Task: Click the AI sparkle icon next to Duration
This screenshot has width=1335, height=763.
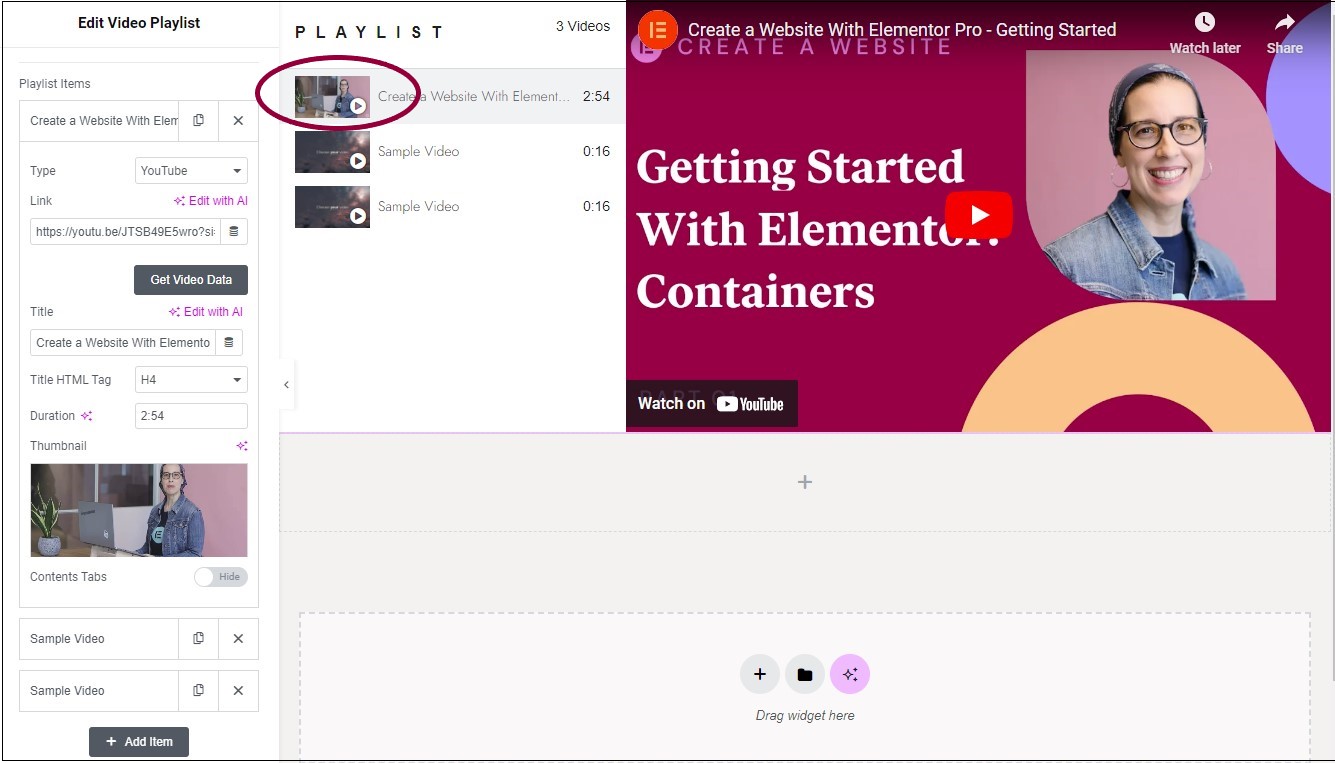Action: pos(87,416)
